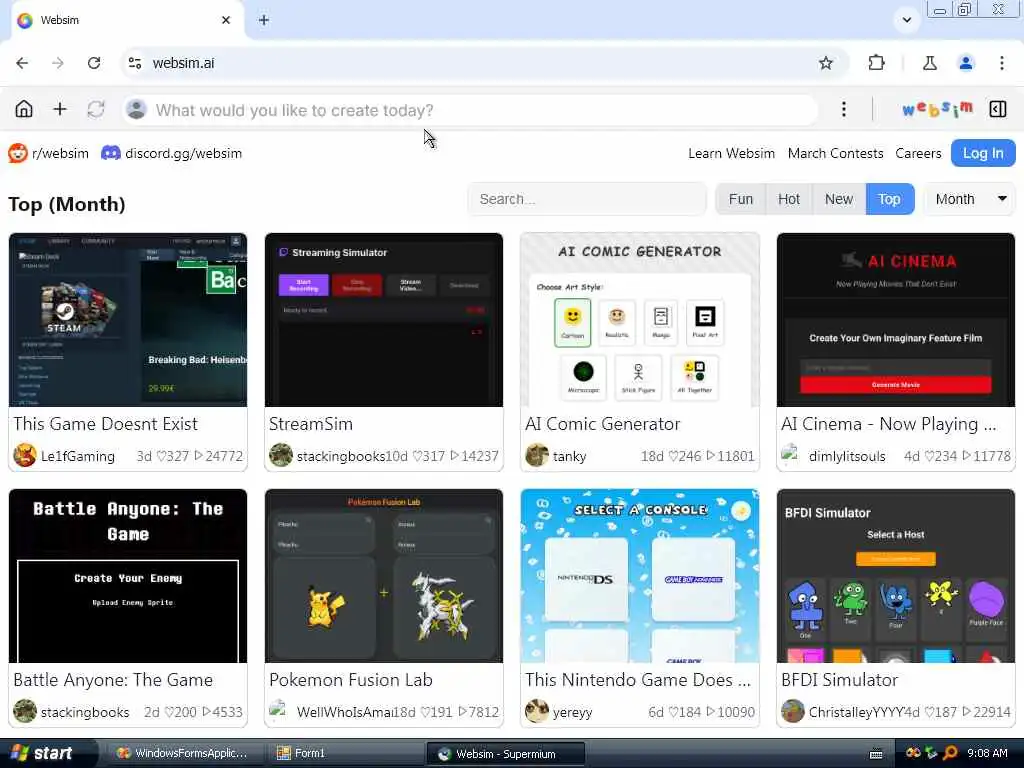The width and height of the screenshot is (1024, 768).
Task: Switch to the Hot tab
Action: pos(788,199)
